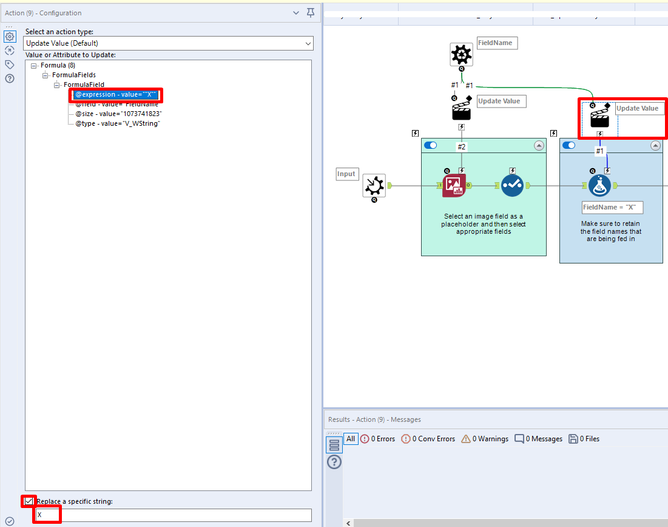Filter results by 0 Messages

538,439
